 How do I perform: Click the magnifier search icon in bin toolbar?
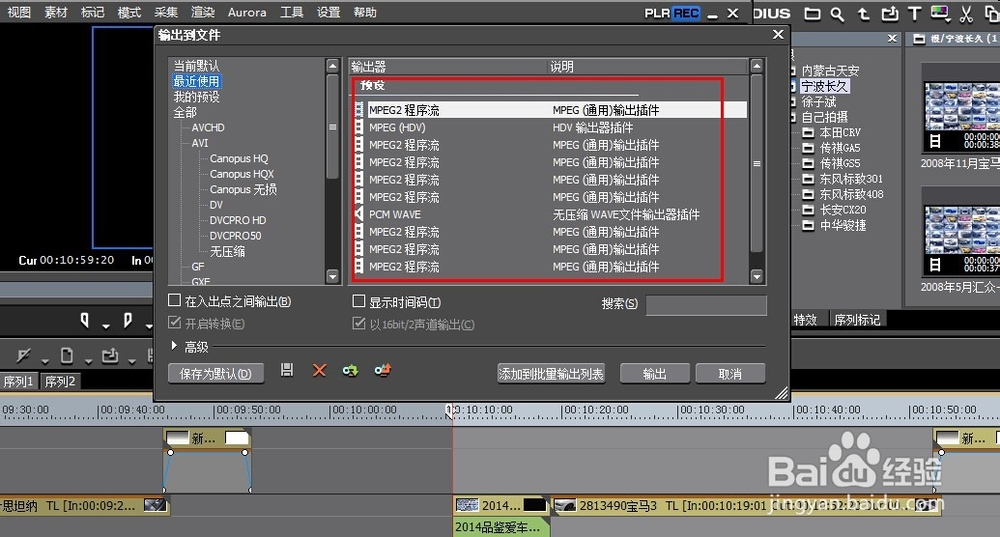(x=837, y=14)
